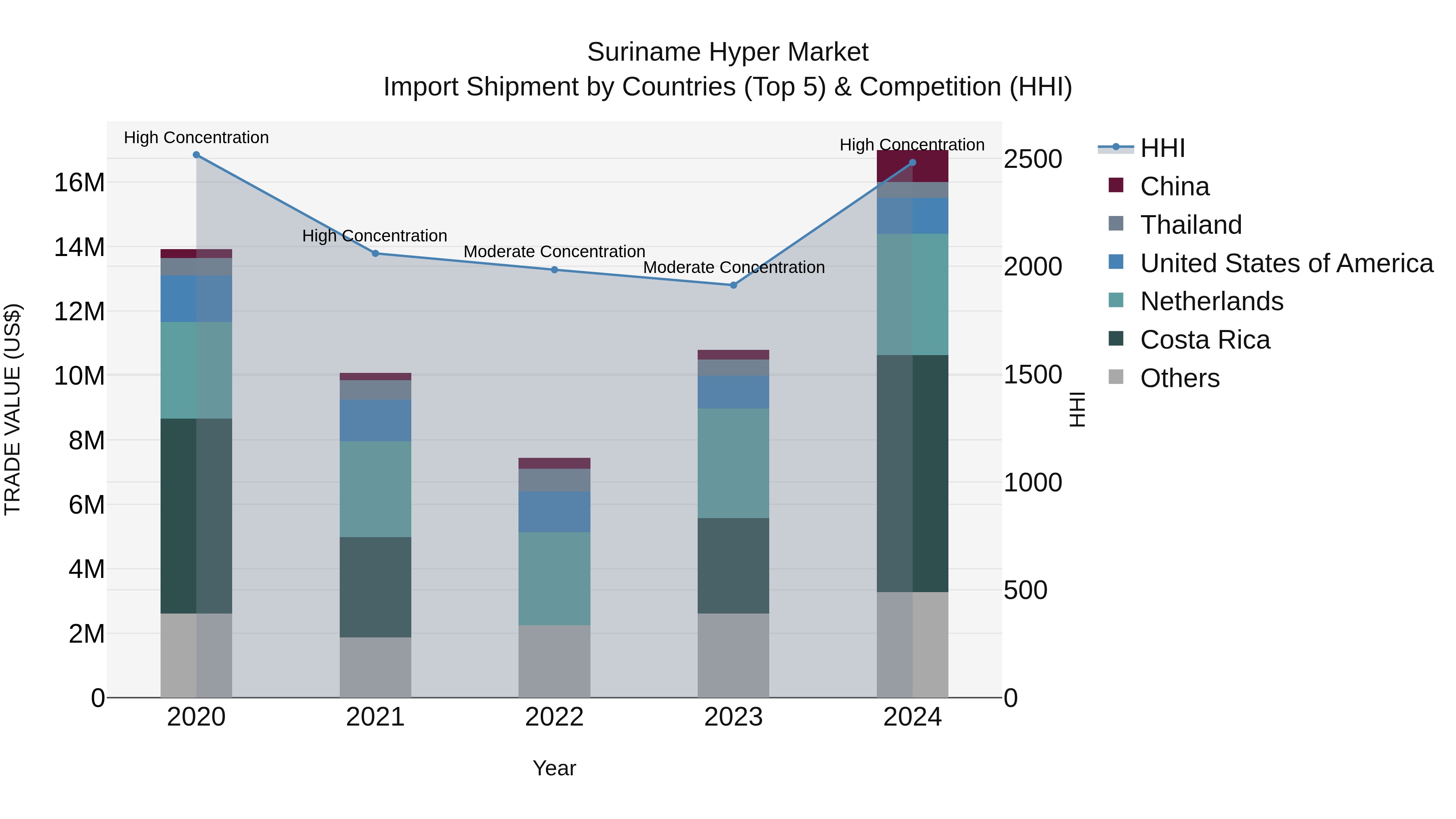Click the 2023 Others bar segment
The width and height of the screenshot is (1456, 819).
pyautogui.click(x=734, y=655)
